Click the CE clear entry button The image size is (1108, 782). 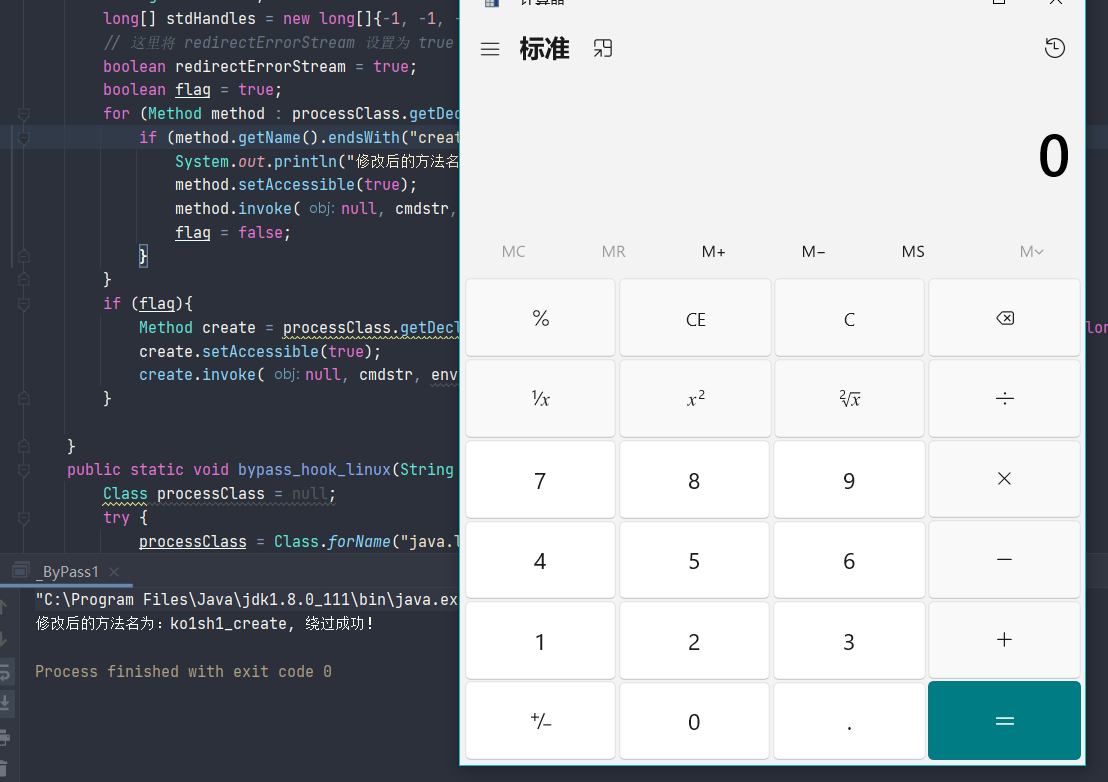[695, 320]
